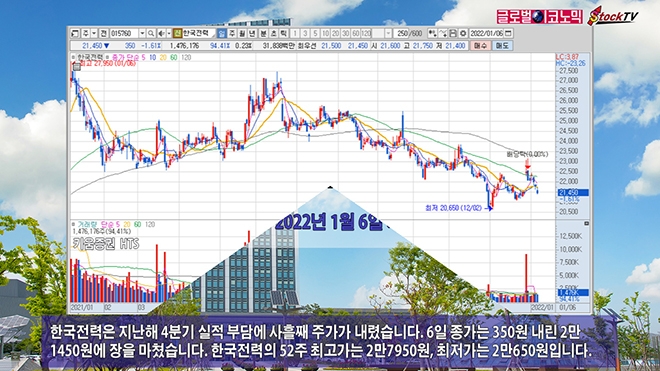Viewport: 660px width, 371px height.
Task: Click the 250 candle count input field
Action: [x=401, y=33]
